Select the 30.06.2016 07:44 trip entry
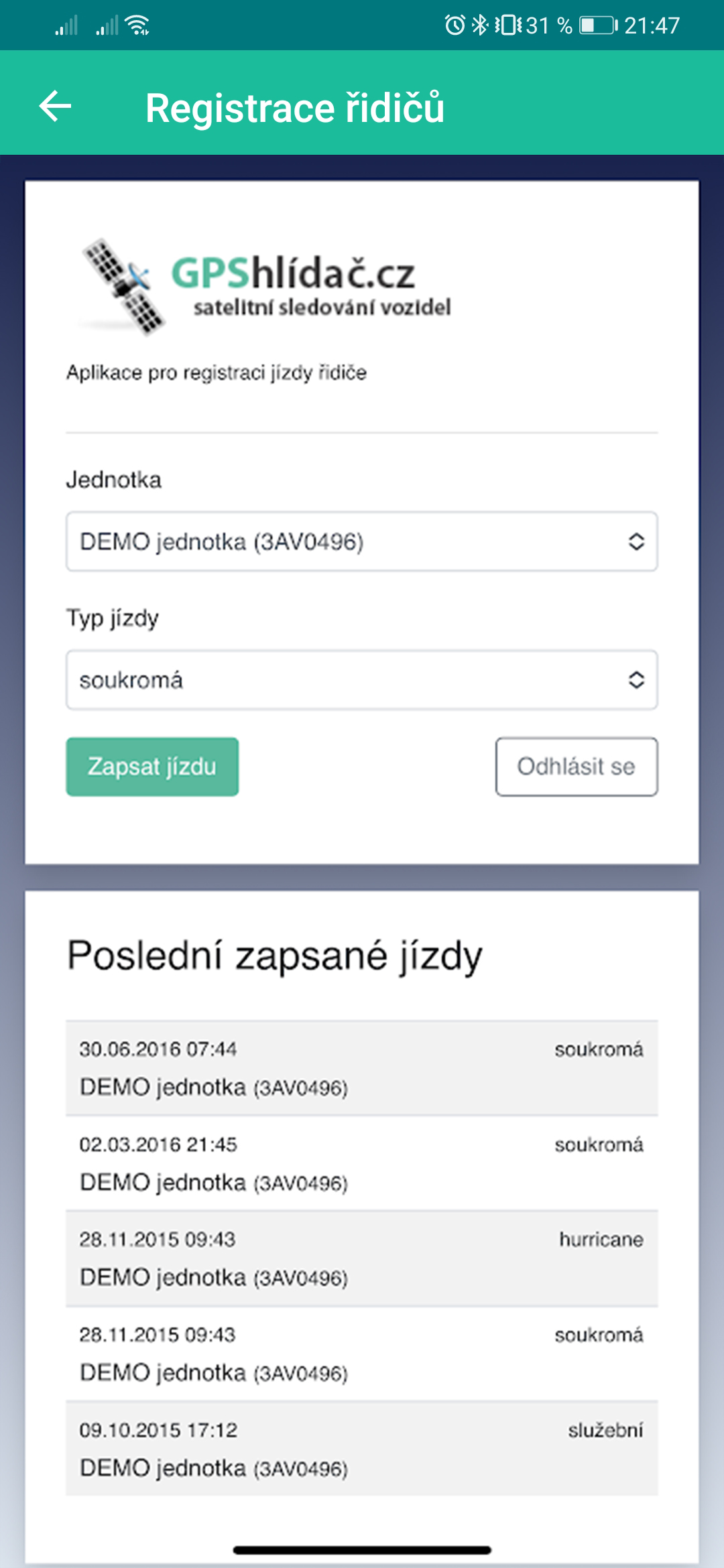The width and height of the screenshot is (724, 1568). [361, 1068]
